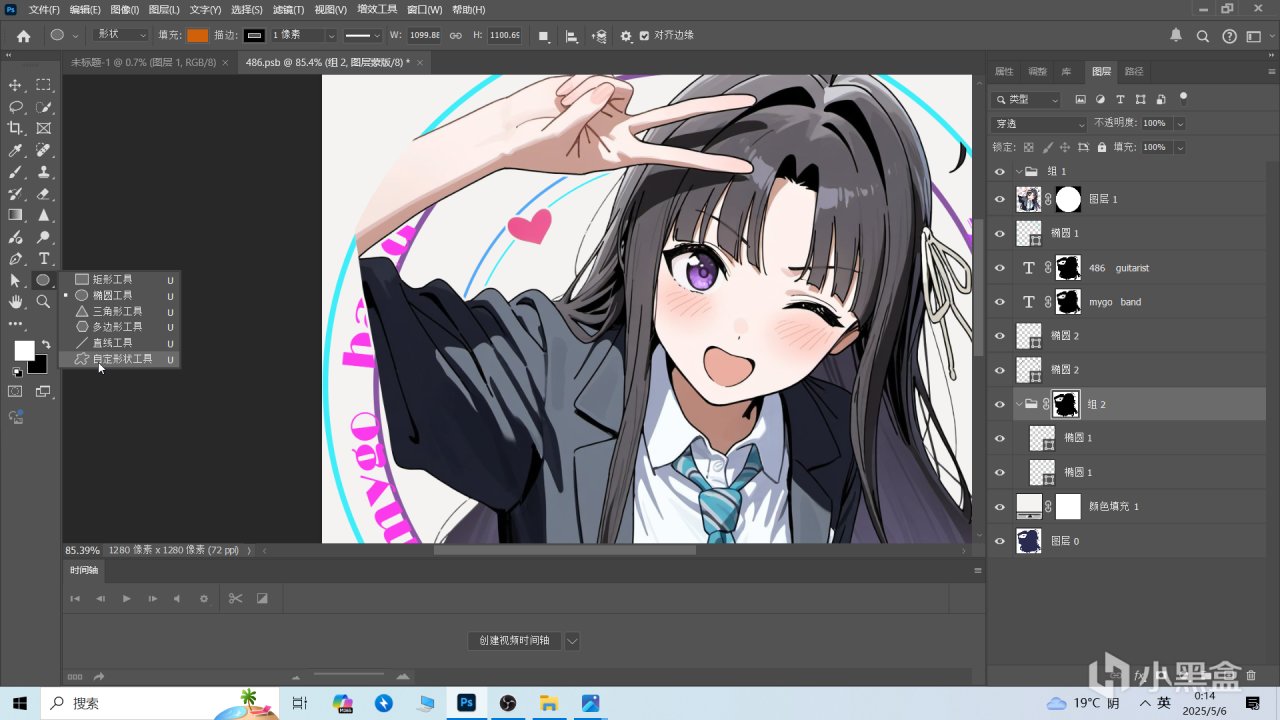Open the Photoshop search magnifier icon
This screenshot has height=720, width=1280.
(x=1203, y=36)
